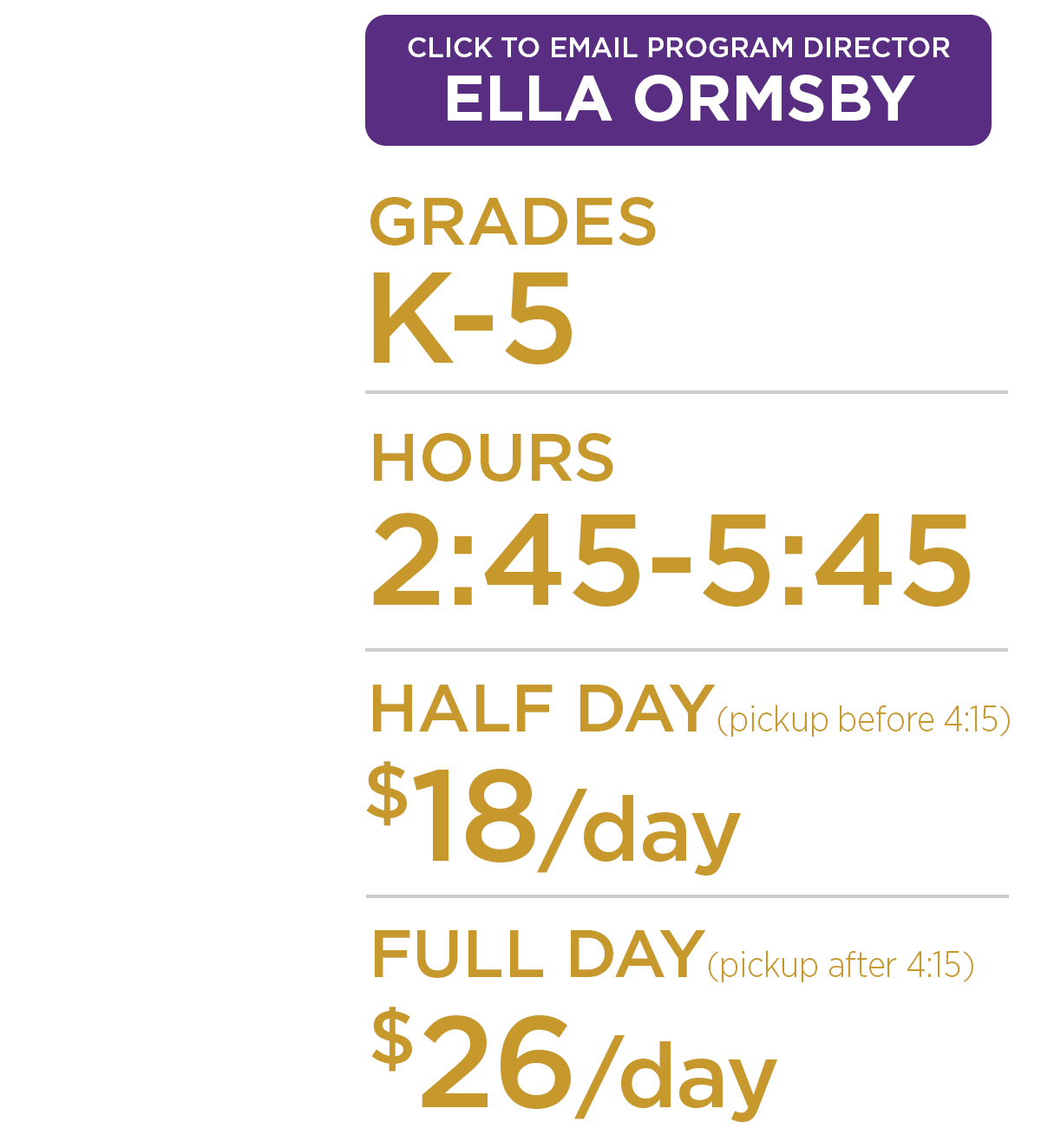Click the FULL DAY heading
The height and width of the screenshot is (1148, 1041).
(x=537, y=954)
